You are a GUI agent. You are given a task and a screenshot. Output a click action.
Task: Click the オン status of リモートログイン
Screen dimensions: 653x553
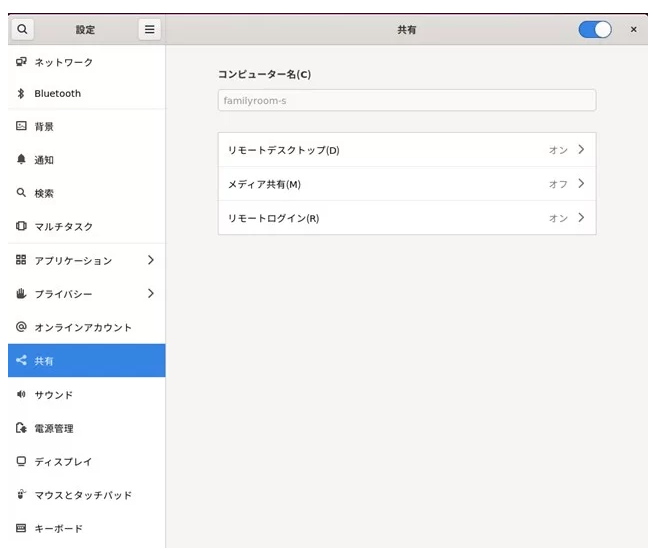[558, 218]
